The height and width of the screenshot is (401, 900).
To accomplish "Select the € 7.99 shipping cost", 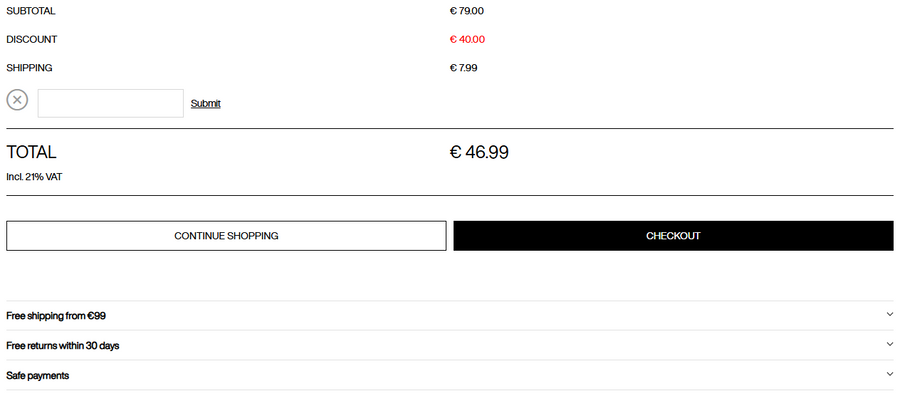I will point(464,68).
